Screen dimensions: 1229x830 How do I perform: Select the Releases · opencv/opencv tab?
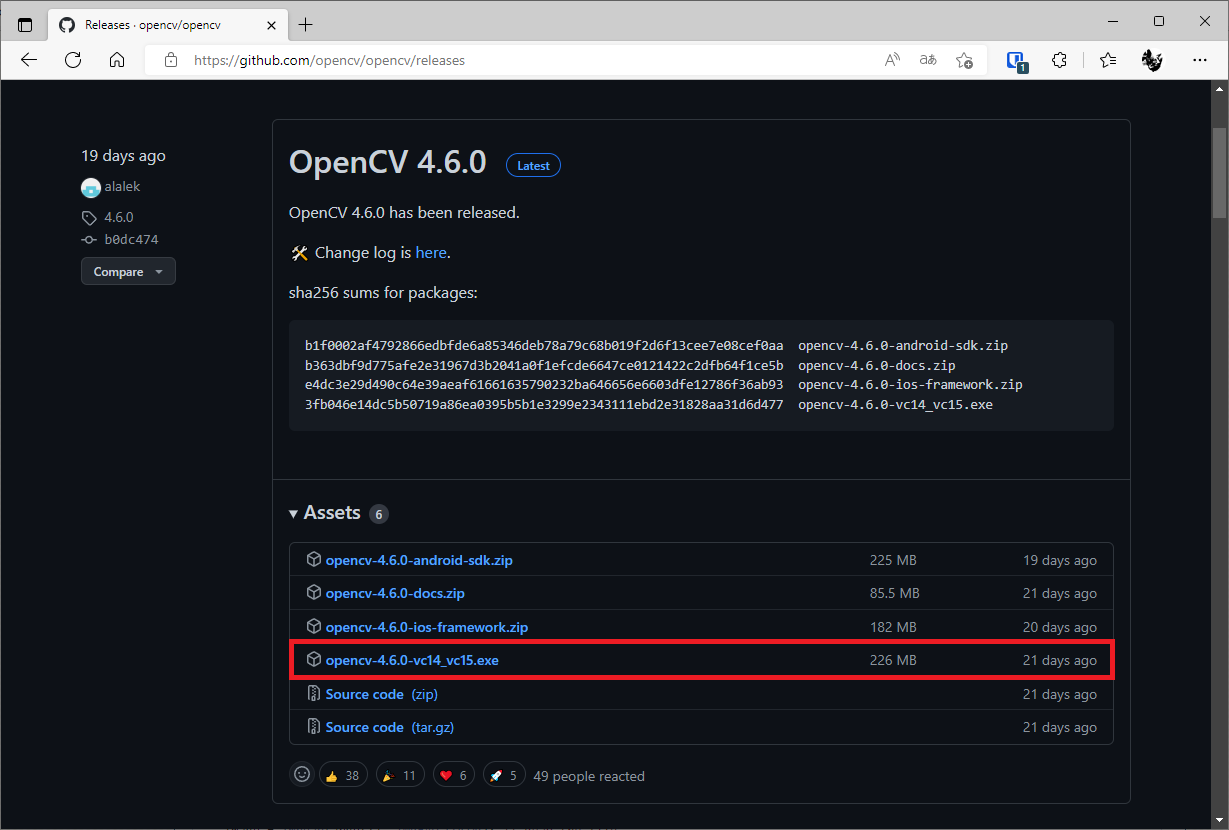pyautogui.click(x=165, y=24)
